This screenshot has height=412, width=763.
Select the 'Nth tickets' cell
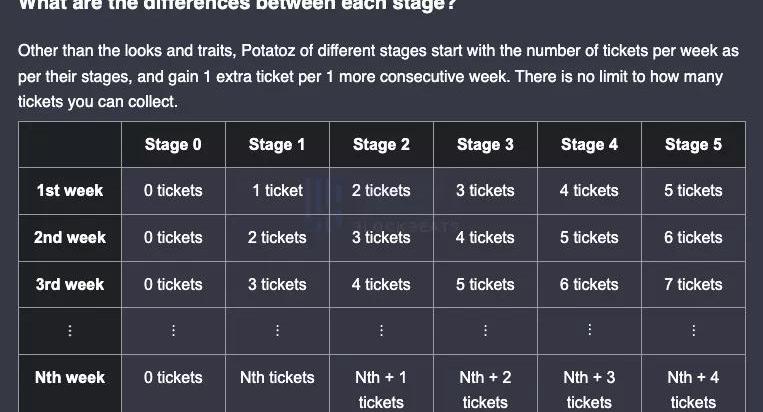tap(277, 377)
